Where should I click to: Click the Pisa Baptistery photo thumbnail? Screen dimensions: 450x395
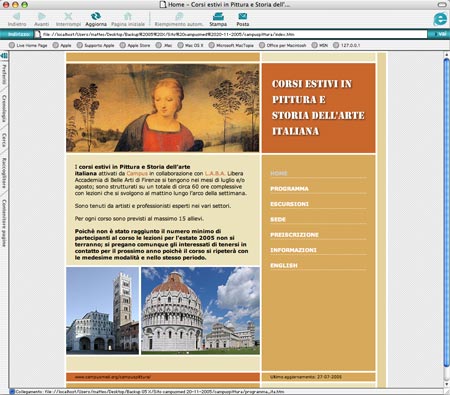[x=200, y=310]
